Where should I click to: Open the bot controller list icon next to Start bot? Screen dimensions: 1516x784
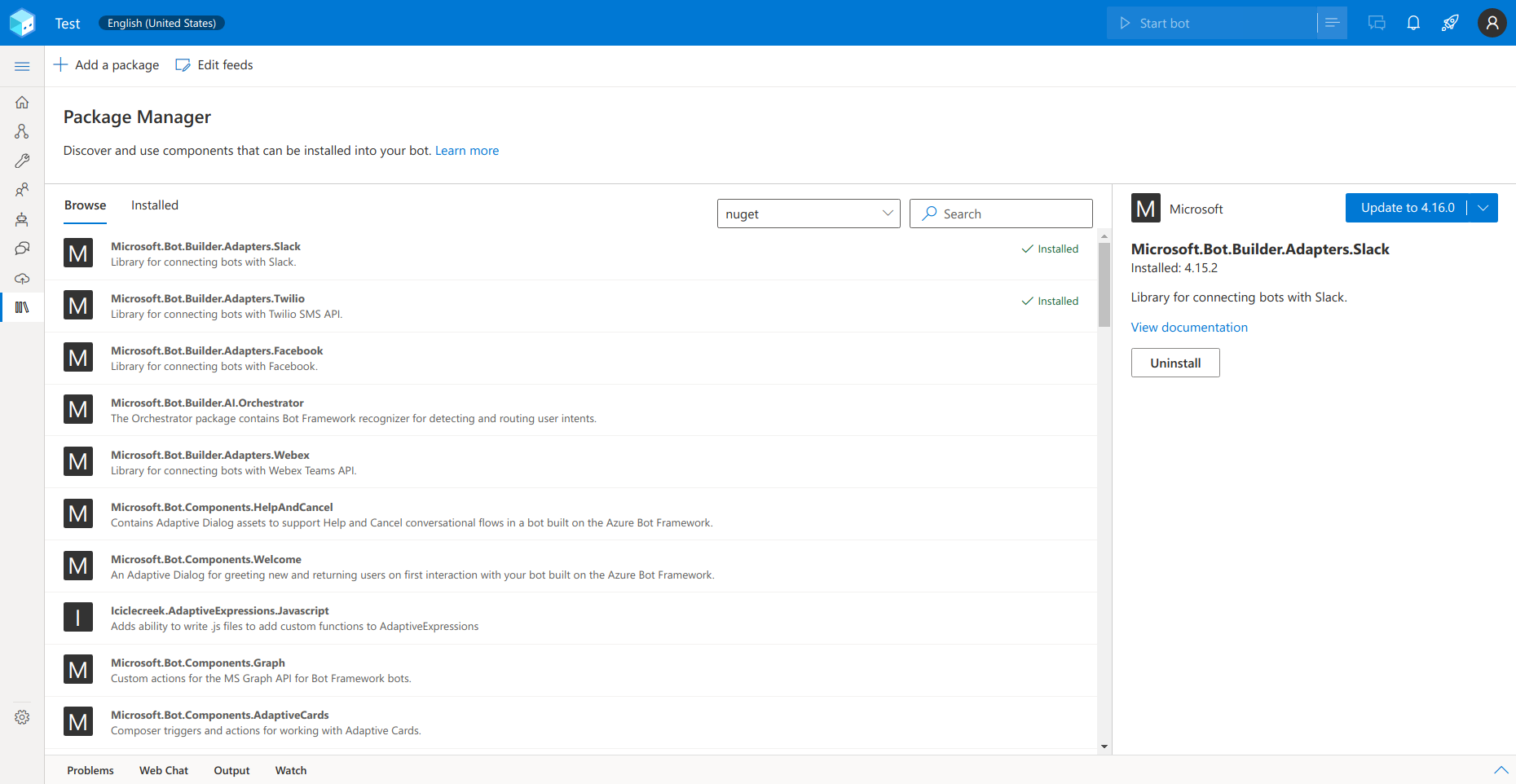coord(1332,23)
